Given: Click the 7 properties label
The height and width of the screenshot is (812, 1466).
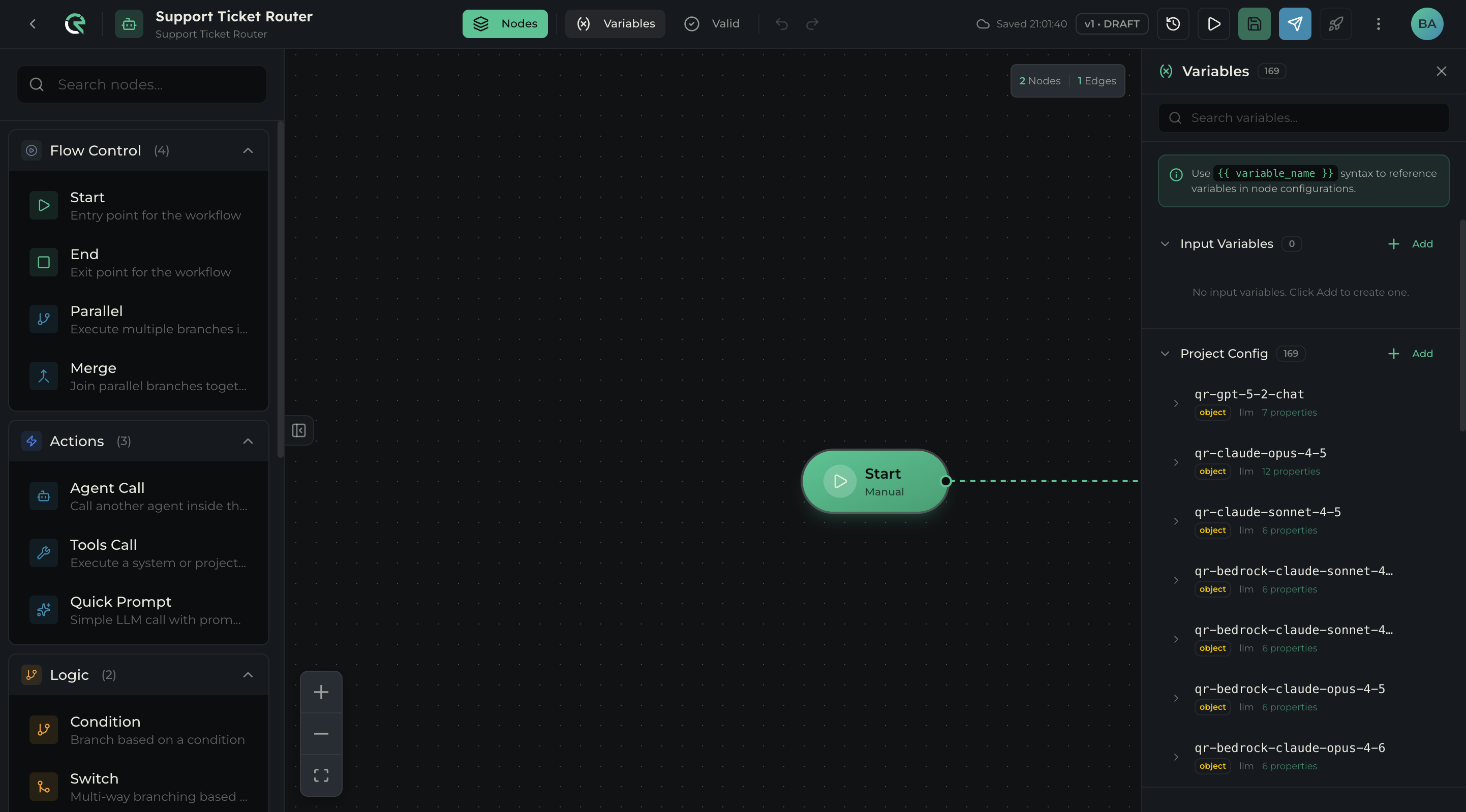Looking at the screenshot, I should pyautogui.click(x=1289, y=413).
